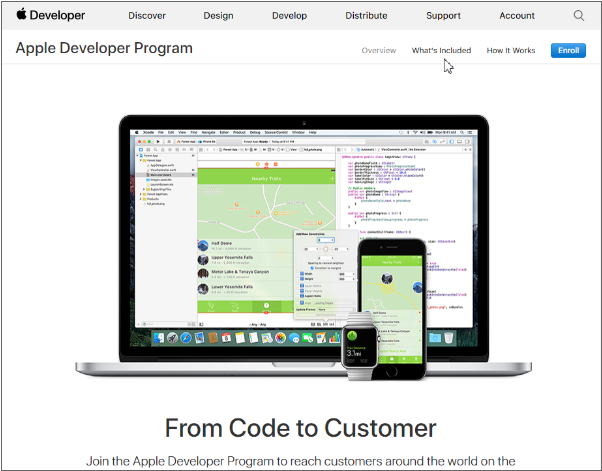Click the Apple Developer Program title
The width and height of the screenshot is (602, 471).
click(x=104, y=49)
